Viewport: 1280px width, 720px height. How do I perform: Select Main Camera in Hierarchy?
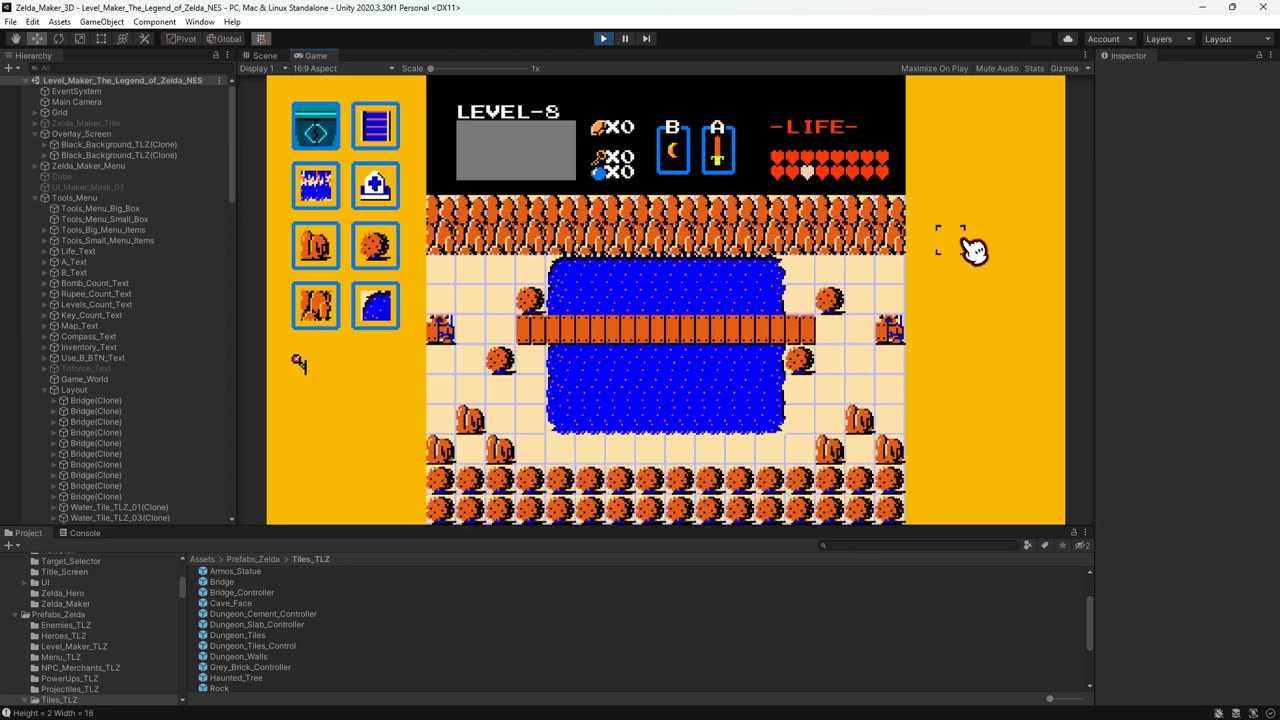click(x=76, y=102)
